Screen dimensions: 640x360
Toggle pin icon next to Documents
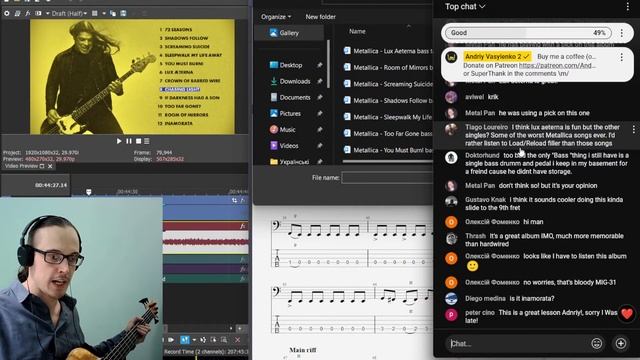[x=320, y=97]
